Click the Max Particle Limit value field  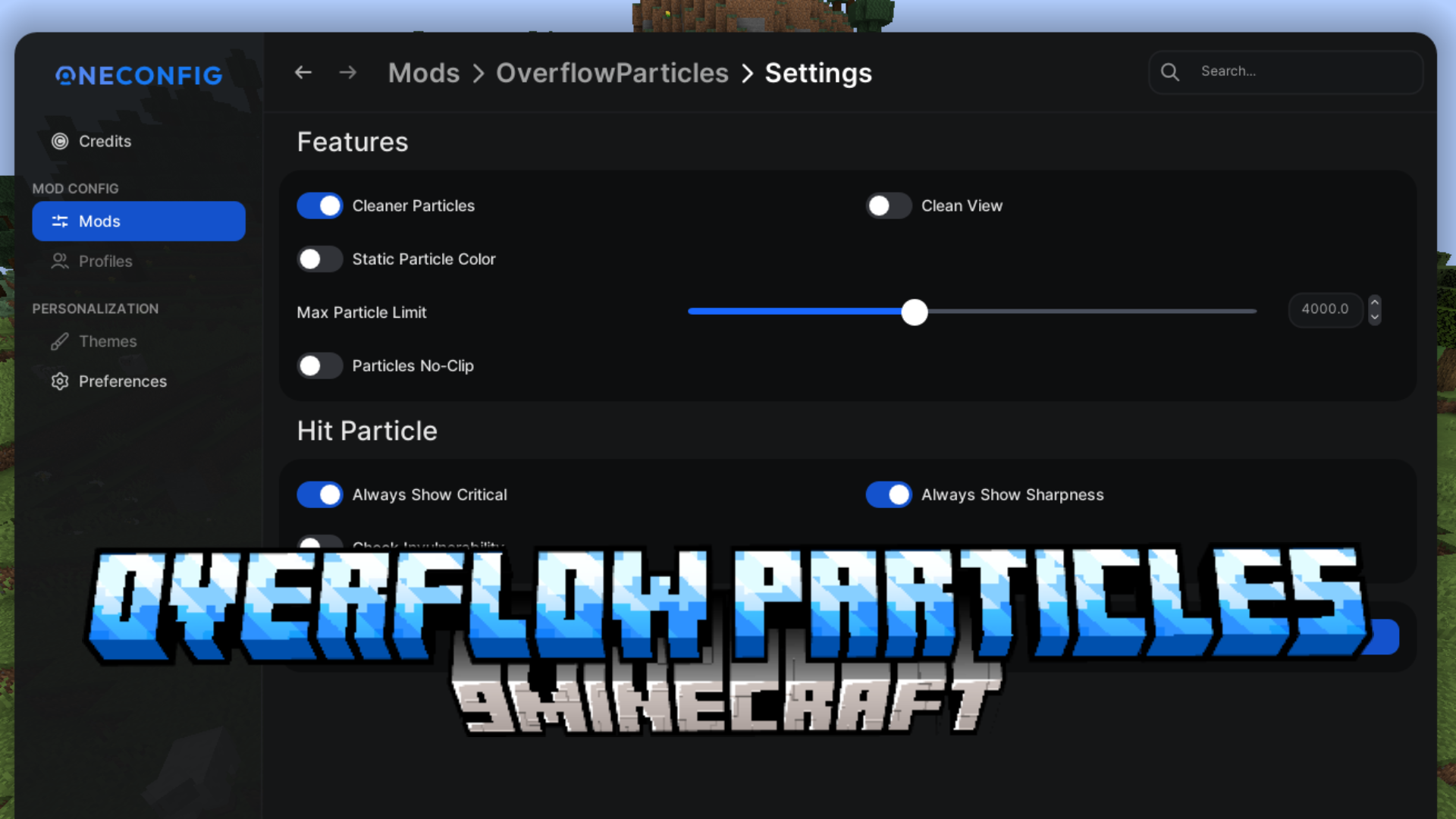coord(1325,309)
